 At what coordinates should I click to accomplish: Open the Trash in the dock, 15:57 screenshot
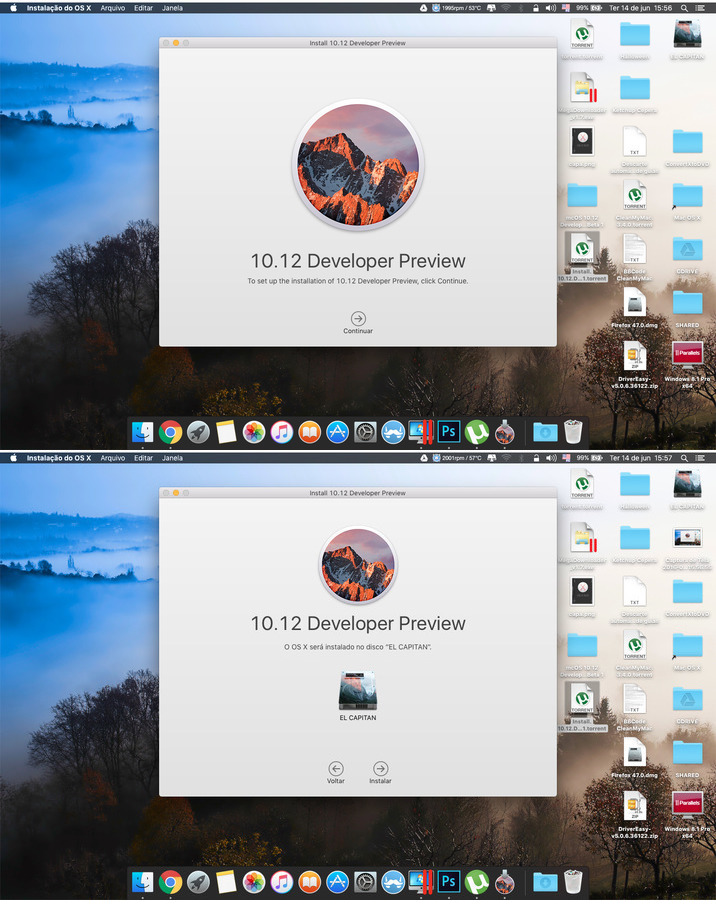(x=573, y=882)
